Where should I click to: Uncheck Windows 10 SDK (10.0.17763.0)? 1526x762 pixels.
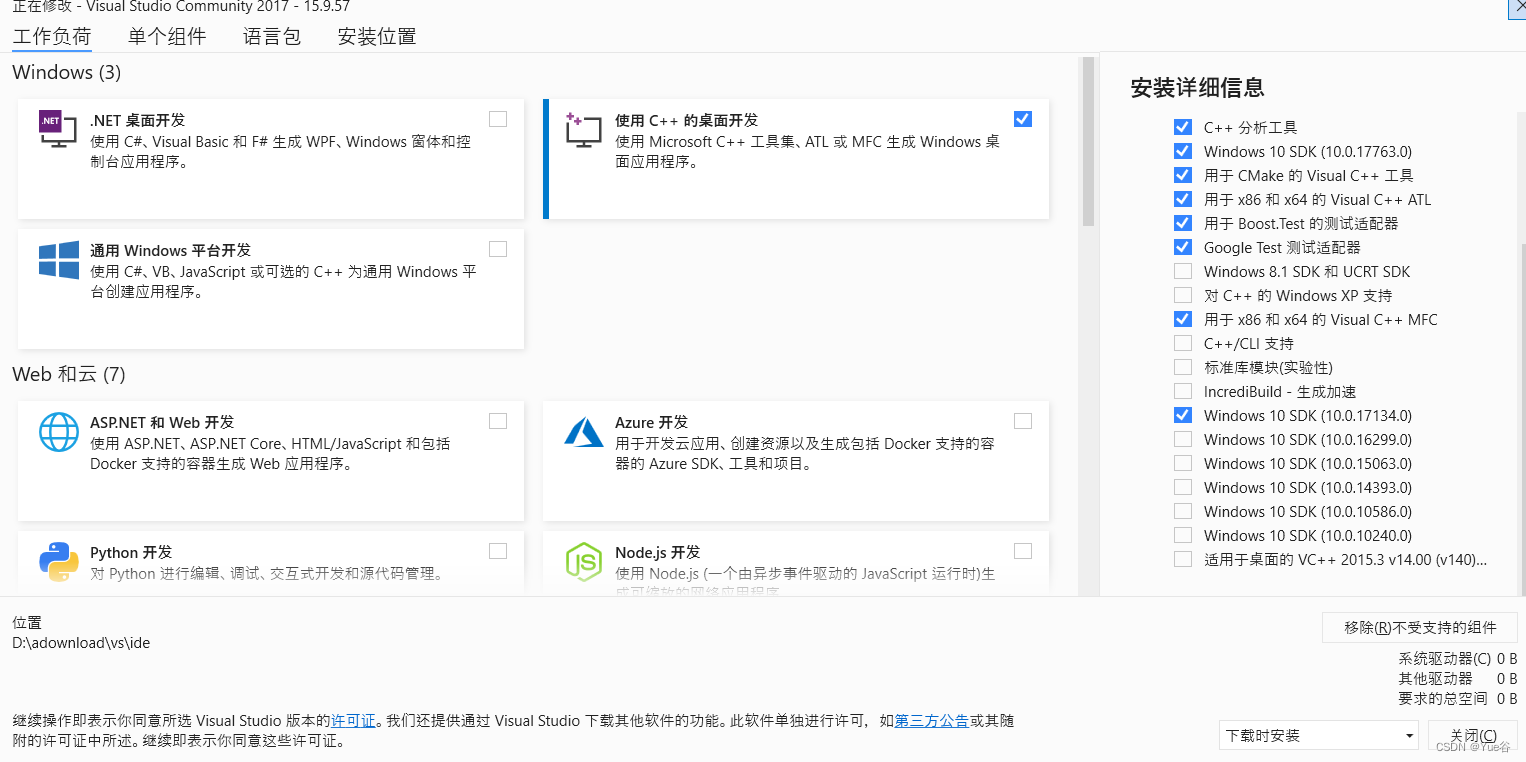[1183, 151]
